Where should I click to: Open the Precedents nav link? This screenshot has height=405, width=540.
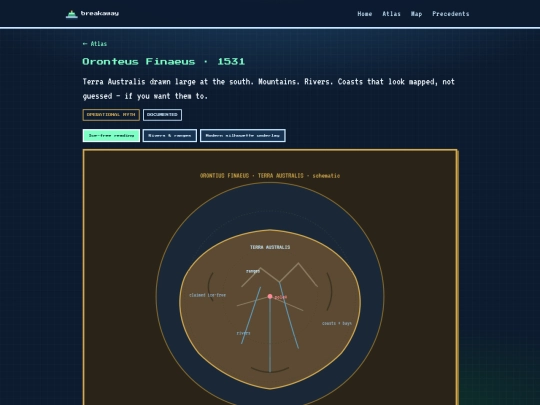pyautogui.click(x=450, y=14)
